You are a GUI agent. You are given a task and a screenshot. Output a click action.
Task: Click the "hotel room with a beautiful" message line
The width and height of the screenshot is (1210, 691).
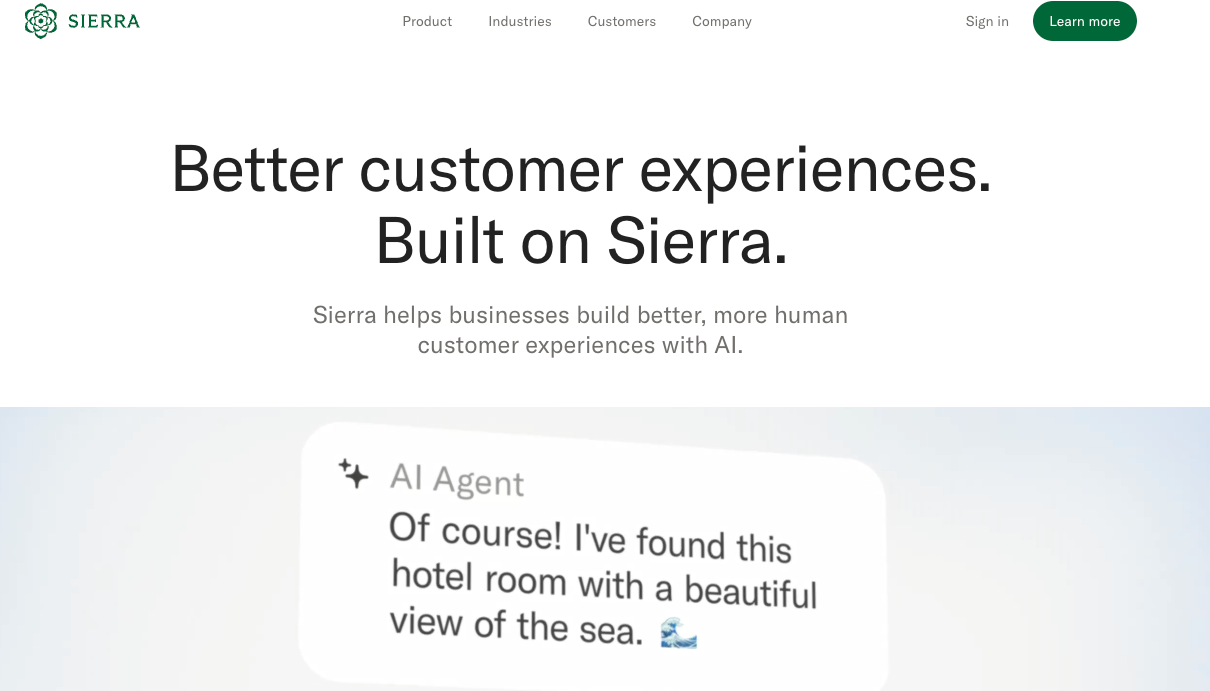click(604, 583)
